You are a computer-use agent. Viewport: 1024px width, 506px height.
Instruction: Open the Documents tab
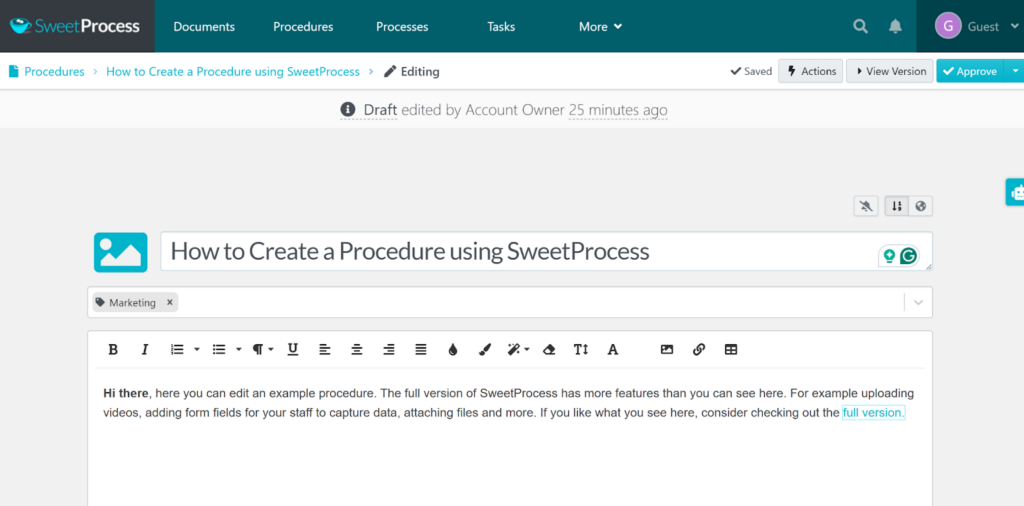click(x=204, y=27)
